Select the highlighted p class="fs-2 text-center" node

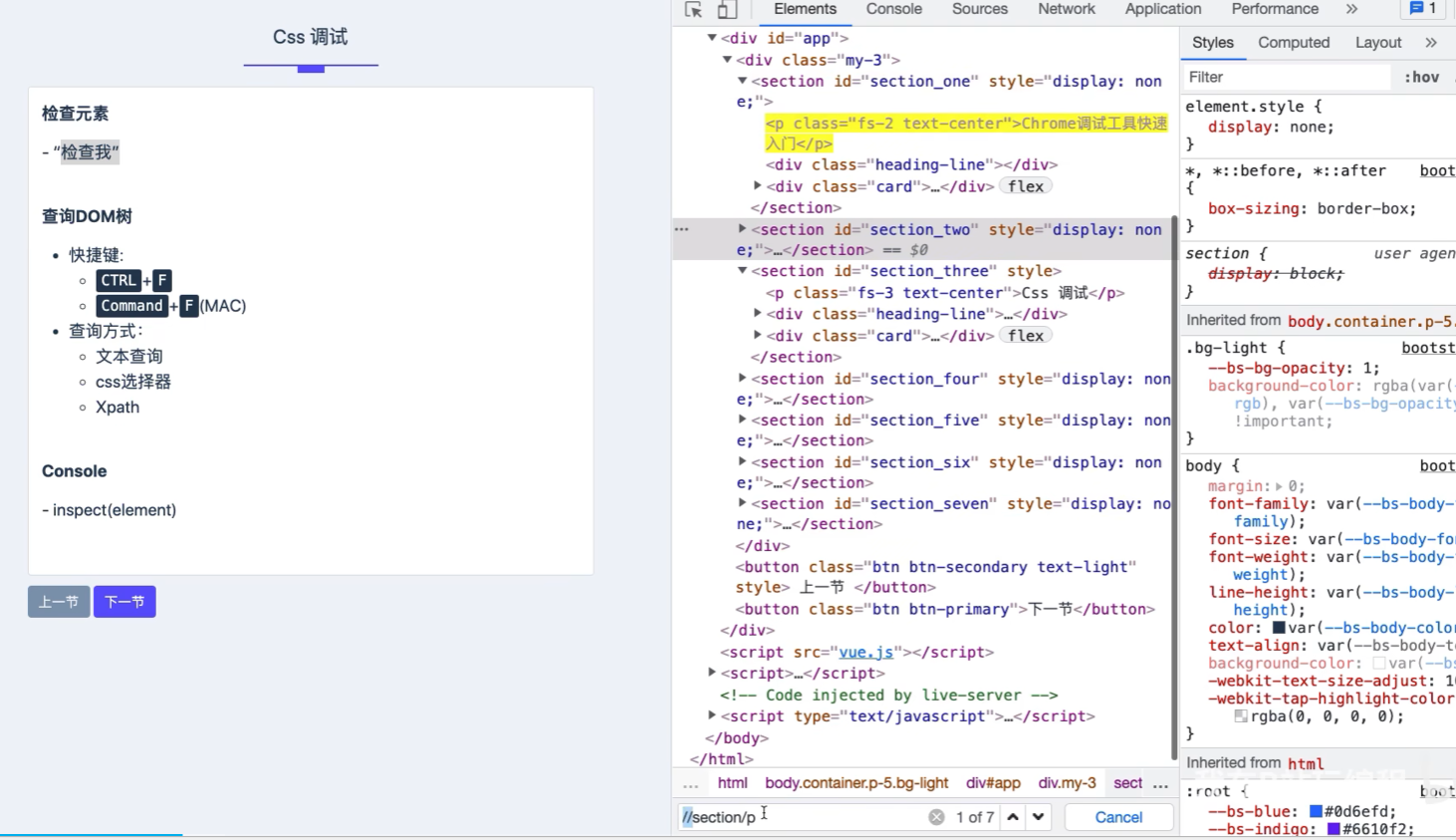pyautogui.click(x=966, y=134)
